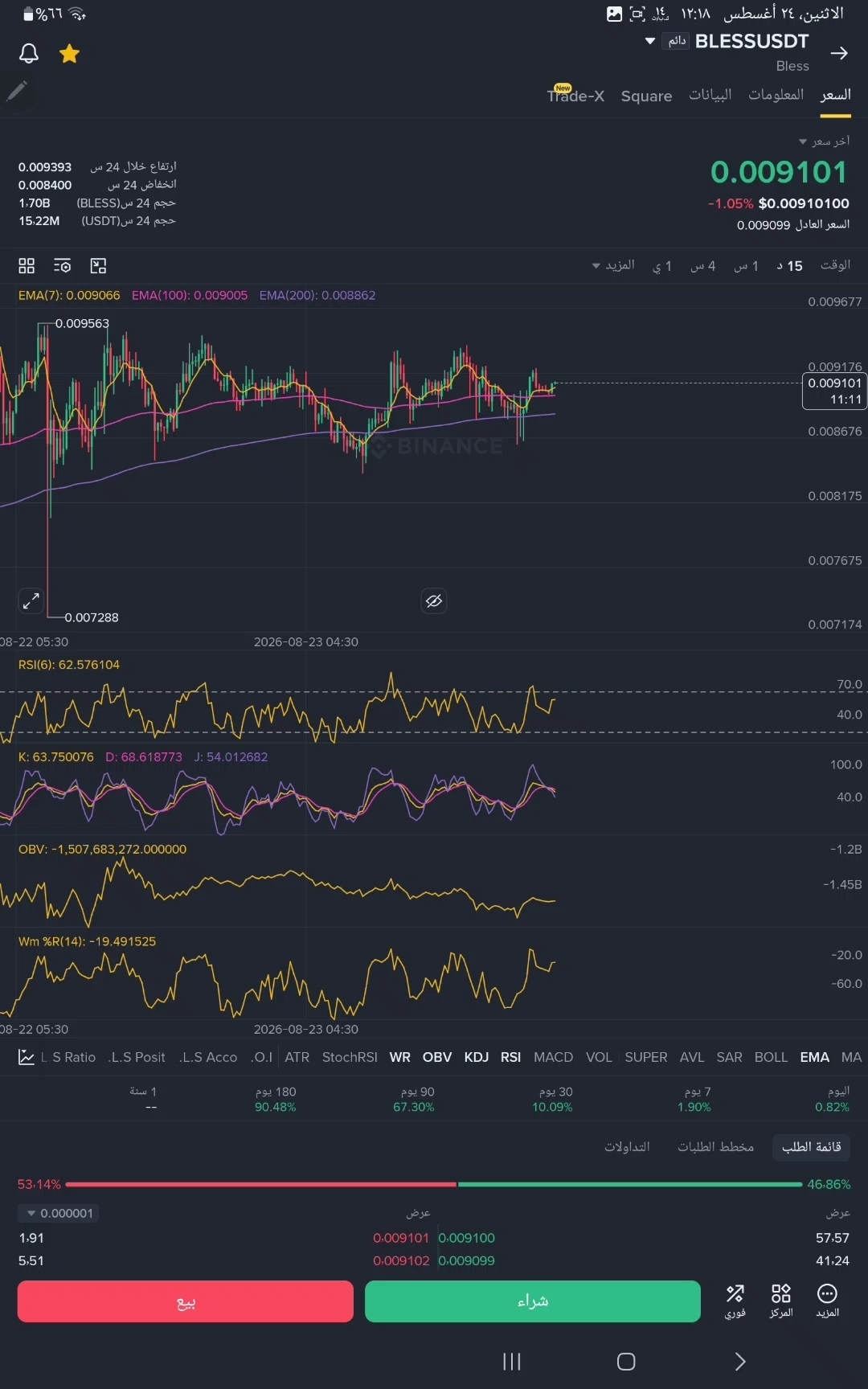The height and width of the screenshot is (1389, 868).
Task: Tap the green Buy (شراء) button
Action: tap(533, 1301)
